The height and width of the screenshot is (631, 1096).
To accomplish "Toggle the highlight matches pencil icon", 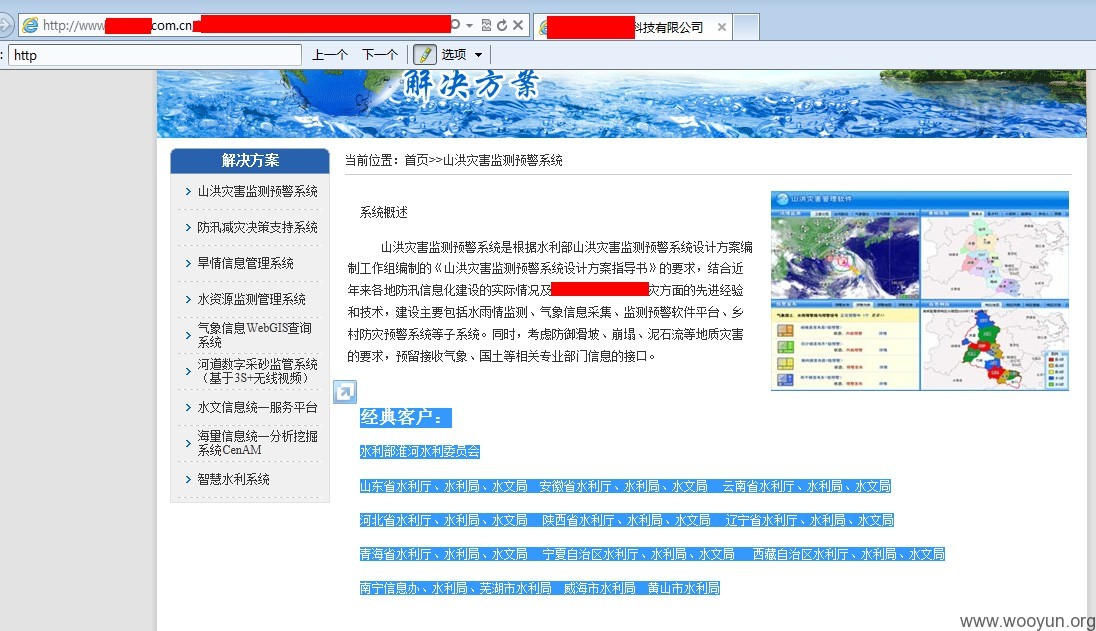I will 424,55.
